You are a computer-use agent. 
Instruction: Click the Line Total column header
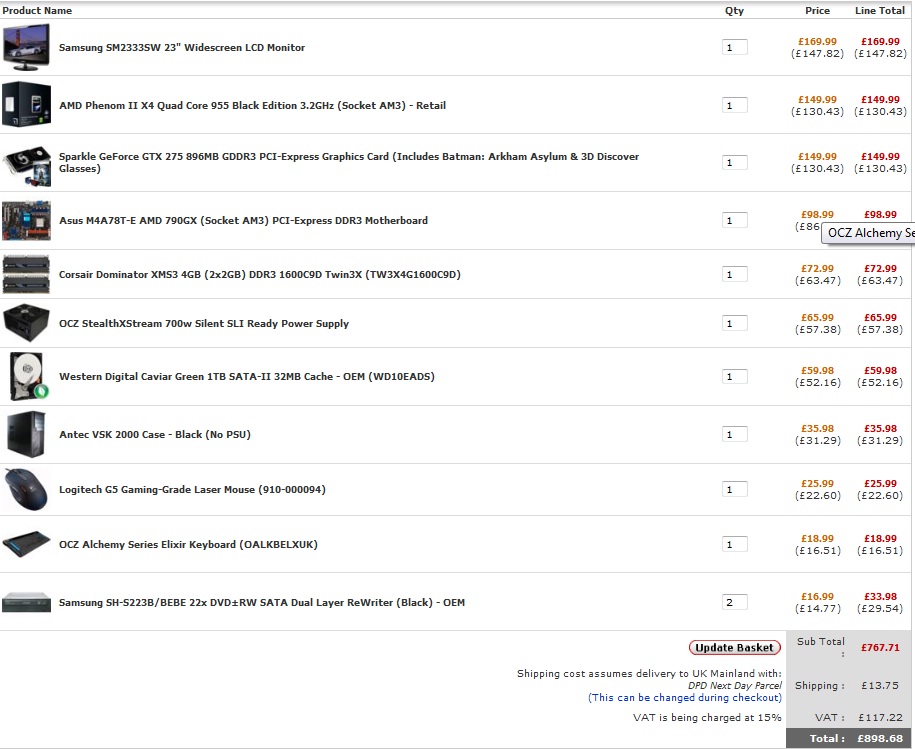pos(880,10)
